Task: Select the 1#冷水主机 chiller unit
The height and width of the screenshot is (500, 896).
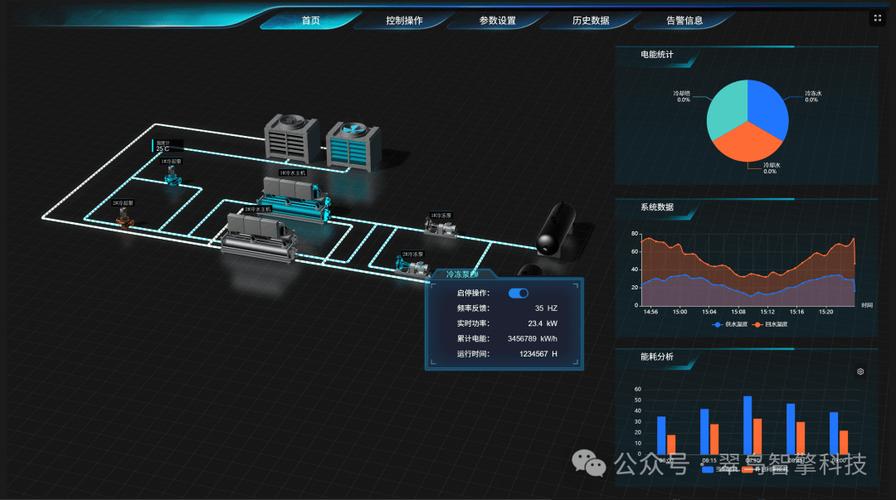Action: pos(294,198)
